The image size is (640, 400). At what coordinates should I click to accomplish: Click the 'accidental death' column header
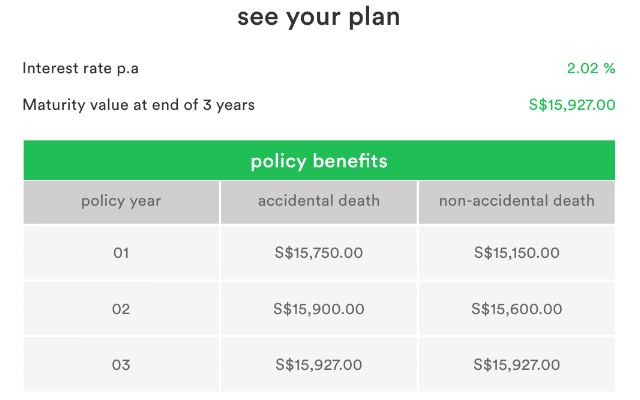click(x=319, y=202)
